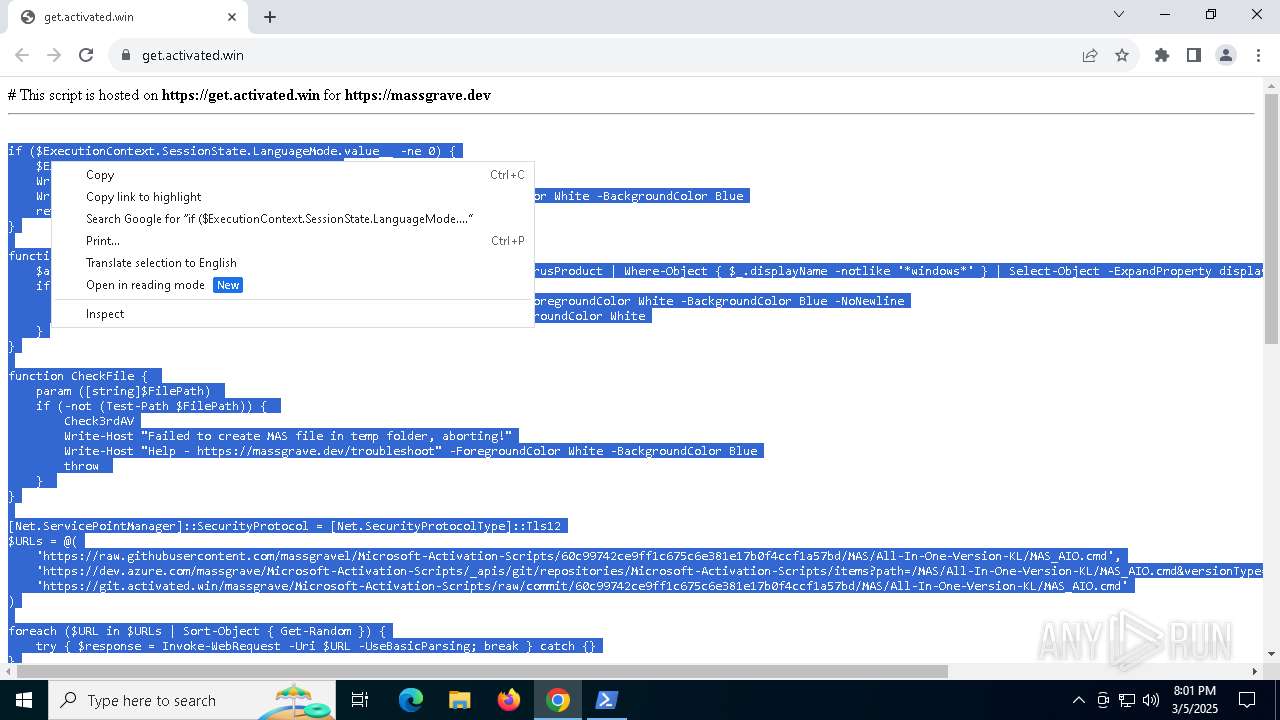
Task: Show hidden system tray icons
Action: 1078,700
